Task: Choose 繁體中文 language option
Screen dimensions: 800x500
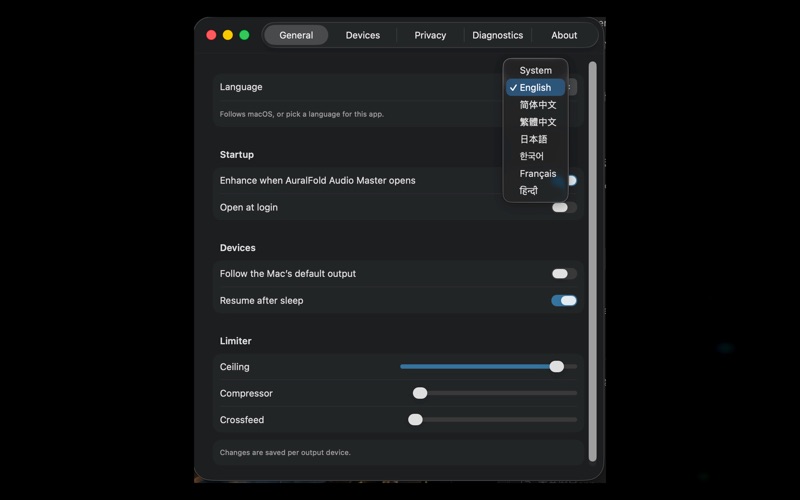Action: click(535, 122)
